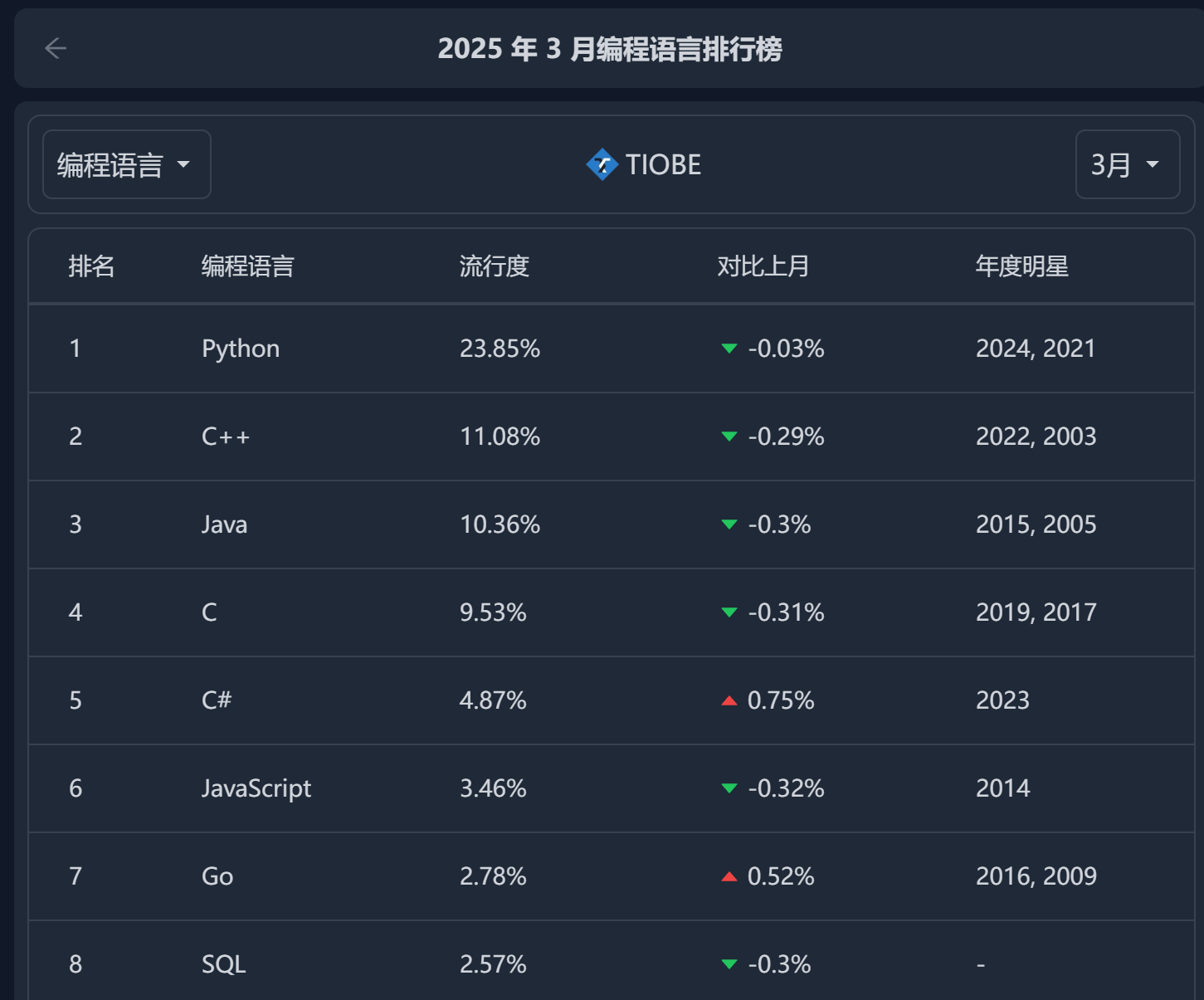Click the 年度明星 column header
Viewport: 1204px width, 1000px height.
1022,266
